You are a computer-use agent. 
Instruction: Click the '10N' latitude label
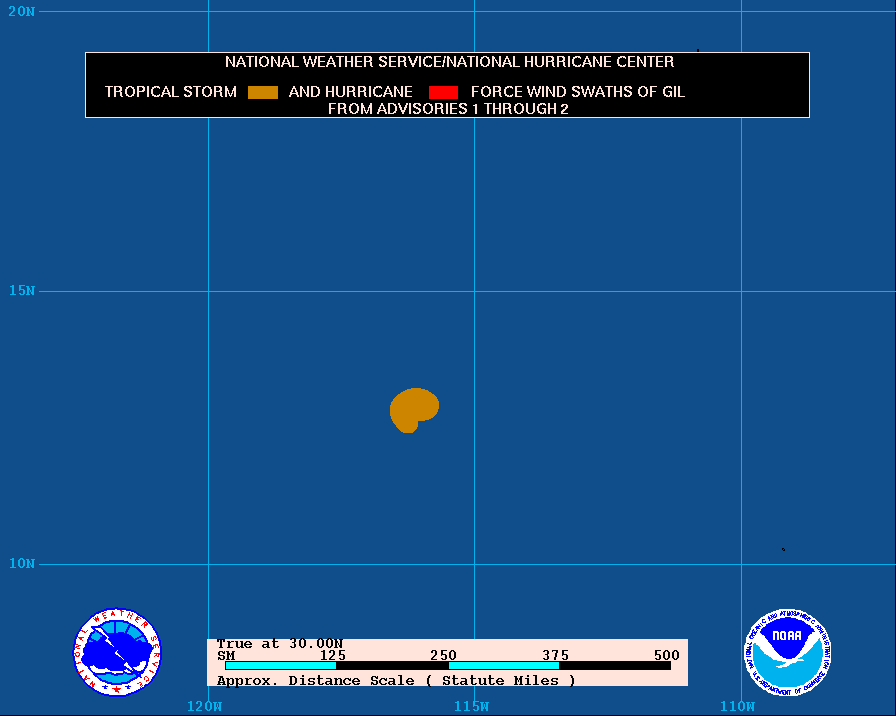(x=21, y=563)
